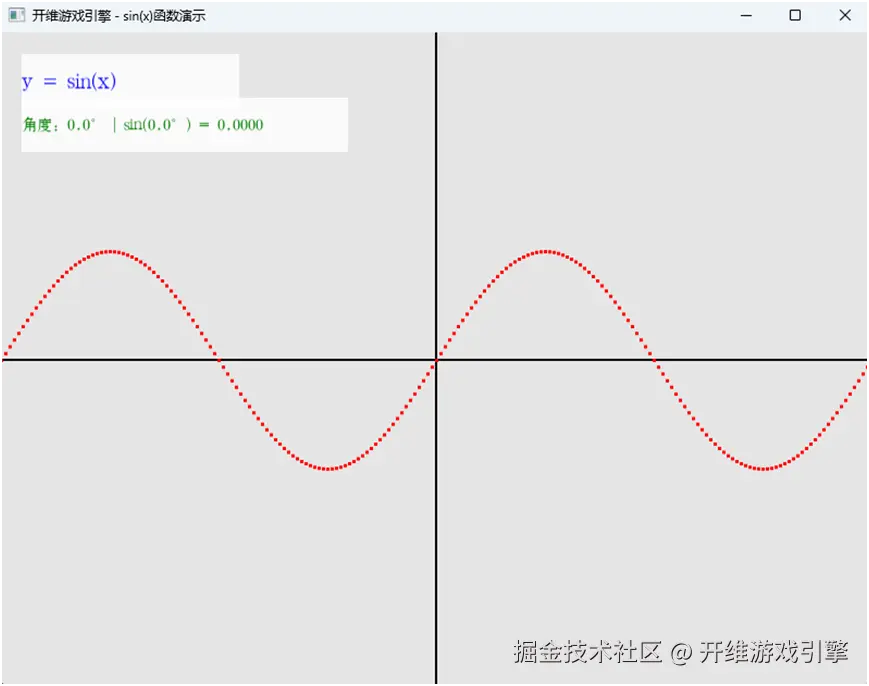
Task: Click the 'y = sin(x)' formula label
Action: click(x=69, y=81)
